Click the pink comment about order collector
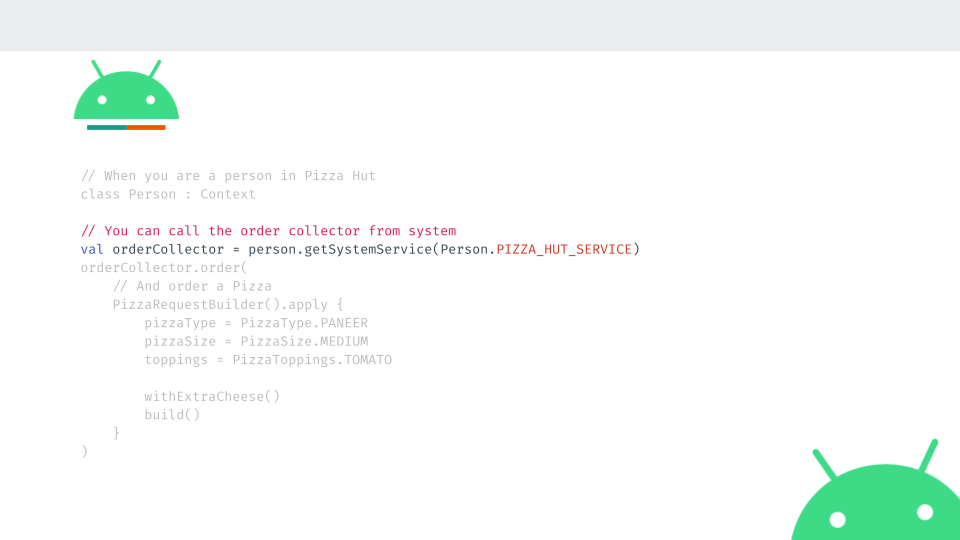This screenshot has height=540, width=960. [268, 231]
